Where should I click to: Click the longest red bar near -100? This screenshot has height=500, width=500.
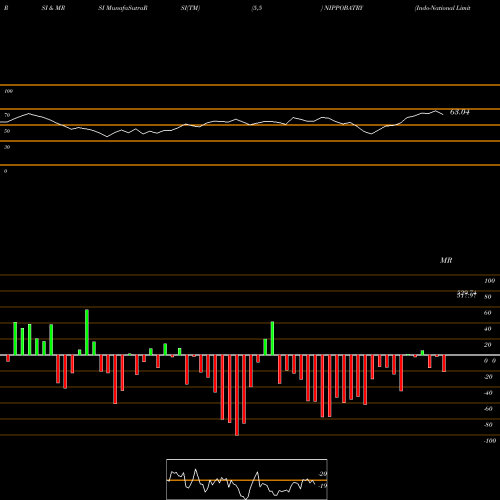tap(237, 395)
